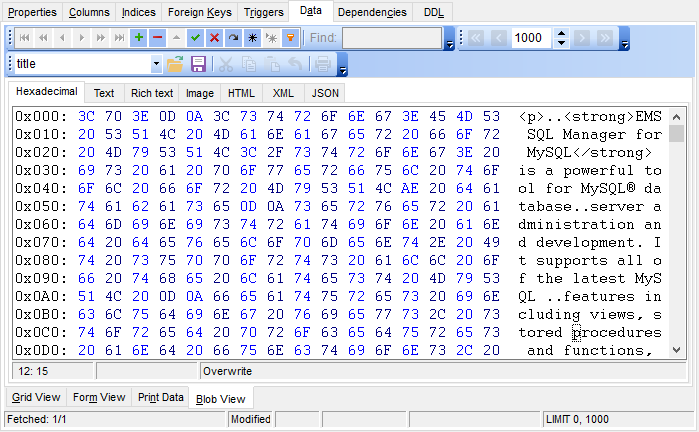699x432 pixels.
Task: Go to previous record arrow
Action: 62,38
